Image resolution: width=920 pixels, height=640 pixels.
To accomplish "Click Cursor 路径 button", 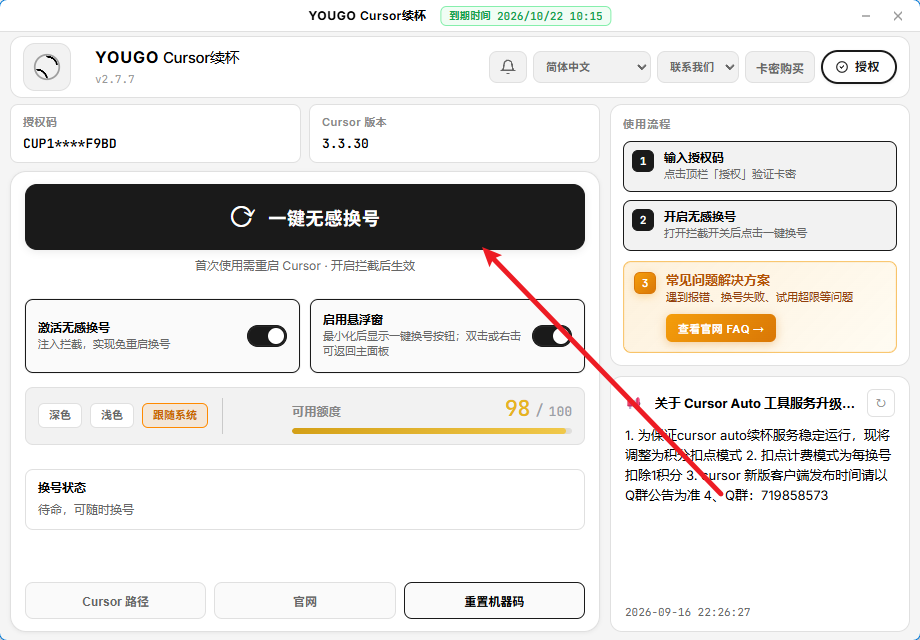I will [x=116, y=601].
